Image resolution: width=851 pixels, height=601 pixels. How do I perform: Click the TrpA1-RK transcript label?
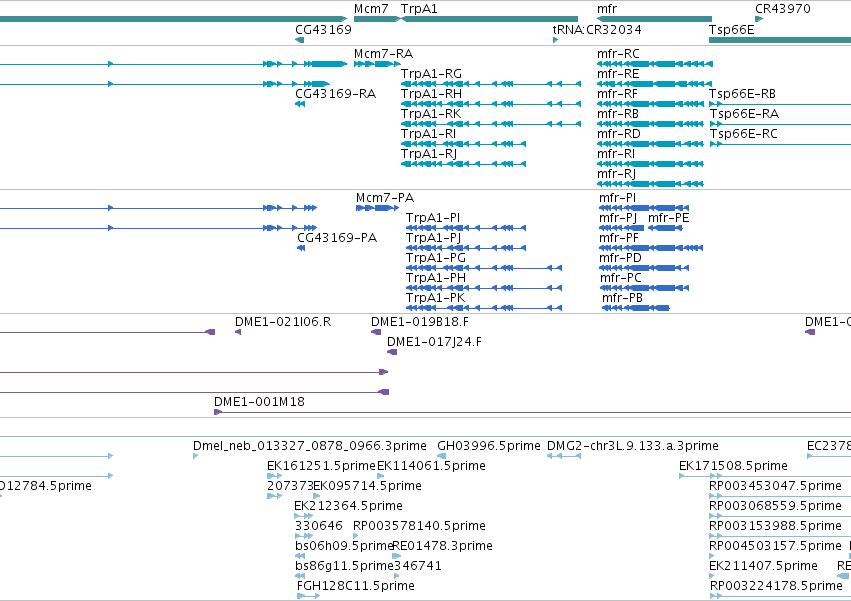click(x=431, y=114)
